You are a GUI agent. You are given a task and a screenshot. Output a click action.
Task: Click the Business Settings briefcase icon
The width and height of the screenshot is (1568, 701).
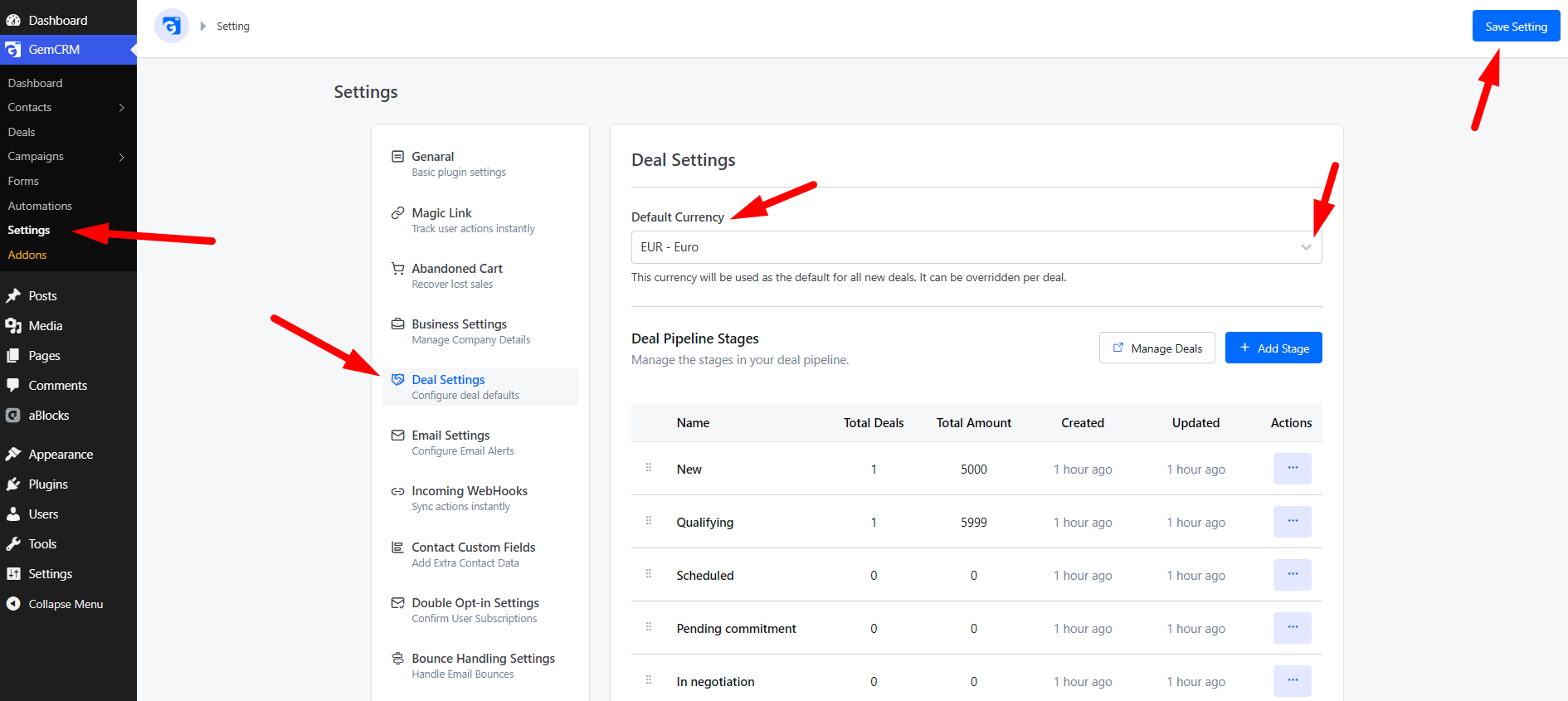pyautogui.click(x=397, y=324)
